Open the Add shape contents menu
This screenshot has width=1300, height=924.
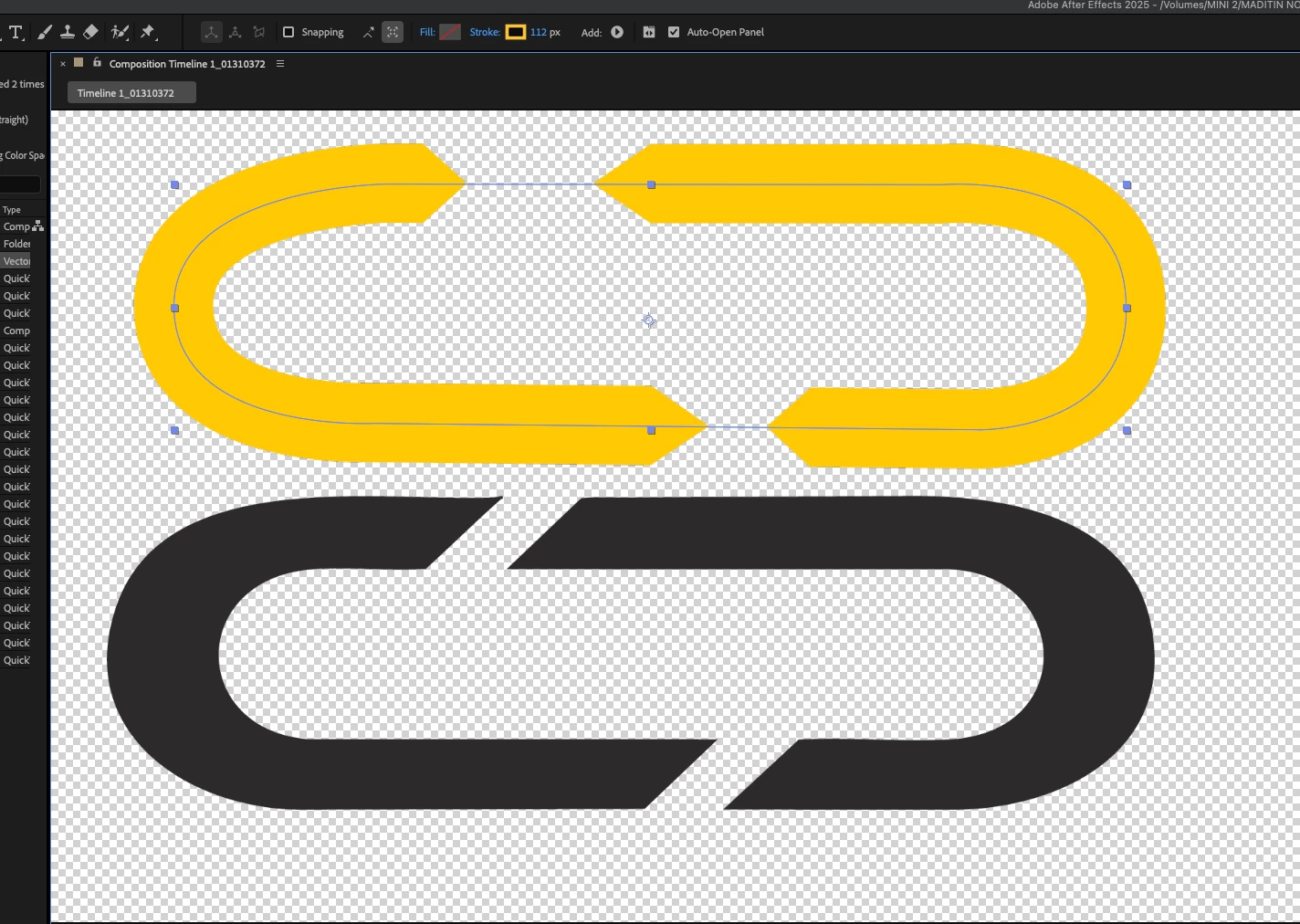pyautogui.click(x=617, y=32)
